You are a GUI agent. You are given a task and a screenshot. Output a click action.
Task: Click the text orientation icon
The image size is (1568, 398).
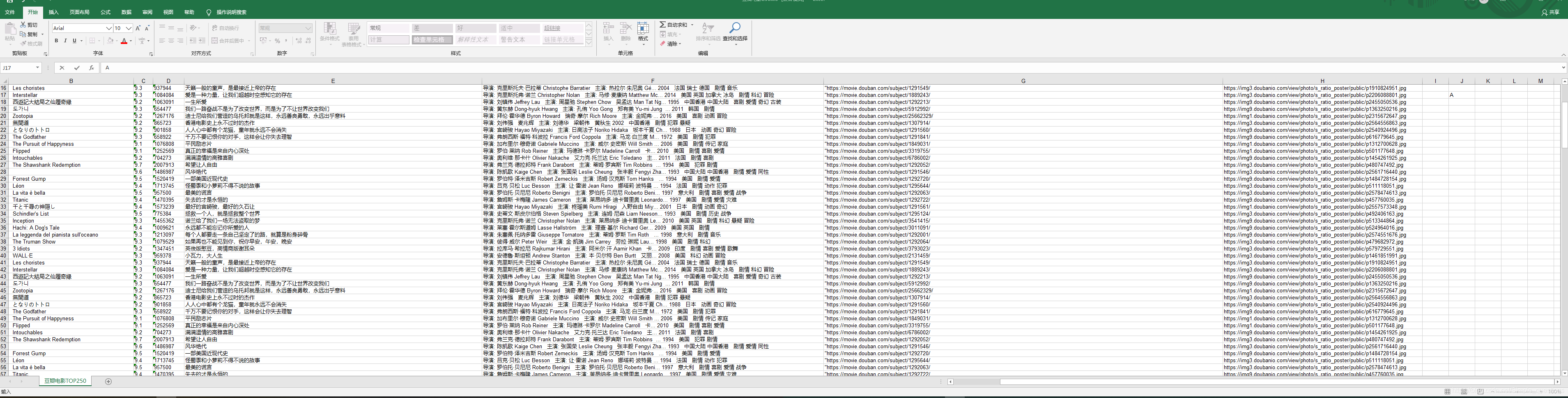(x=193, y=28)
